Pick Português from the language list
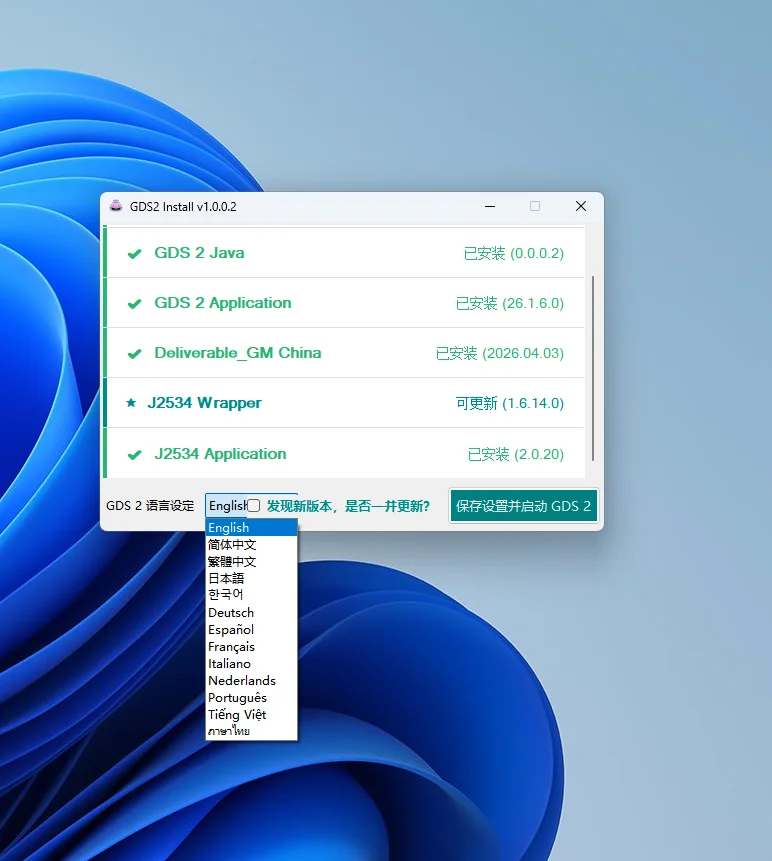The height and width of the screenshot is (861, 772). (x=251, y=697)
